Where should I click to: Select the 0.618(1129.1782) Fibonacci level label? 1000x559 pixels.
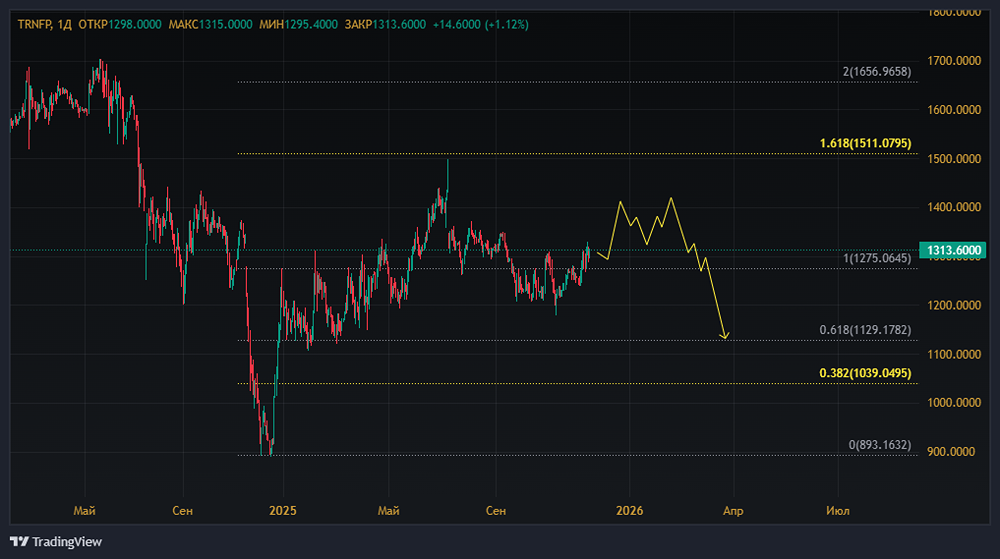tap(865, 330)
